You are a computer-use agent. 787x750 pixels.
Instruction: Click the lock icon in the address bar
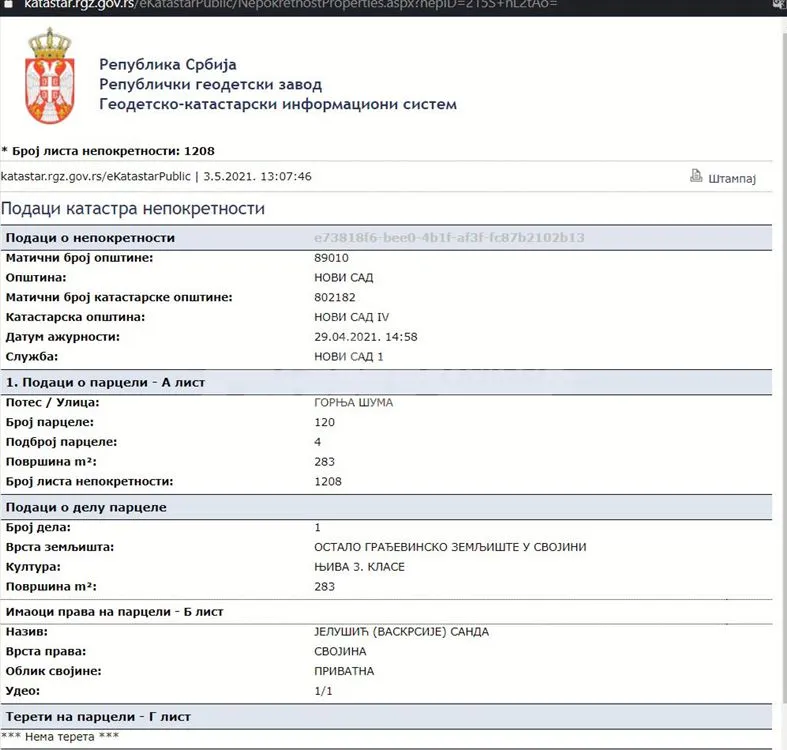[7, 5]
